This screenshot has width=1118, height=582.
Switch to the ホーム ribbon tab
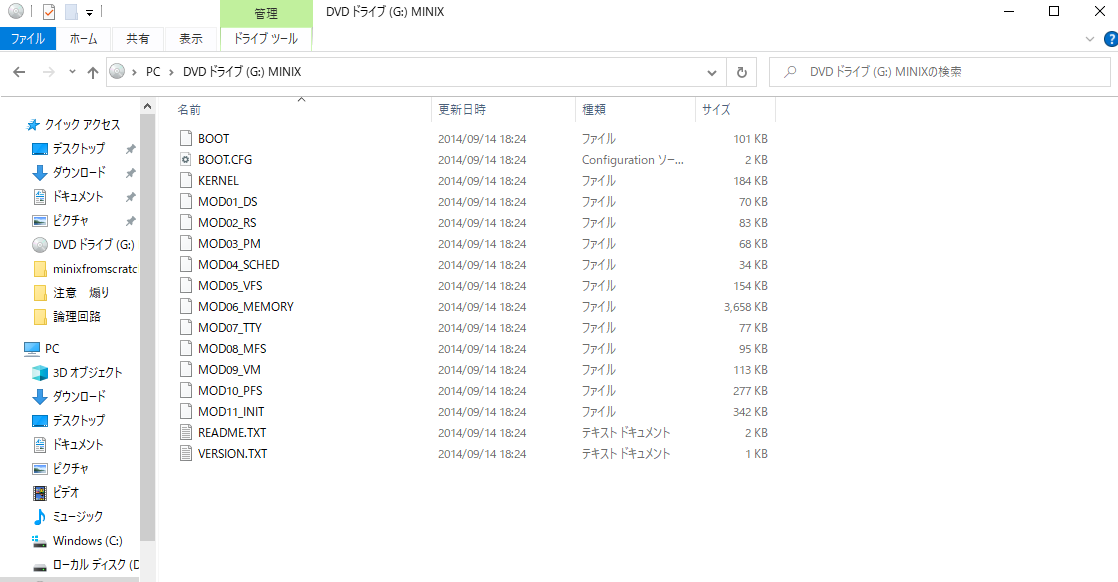[x=83, y=39]
